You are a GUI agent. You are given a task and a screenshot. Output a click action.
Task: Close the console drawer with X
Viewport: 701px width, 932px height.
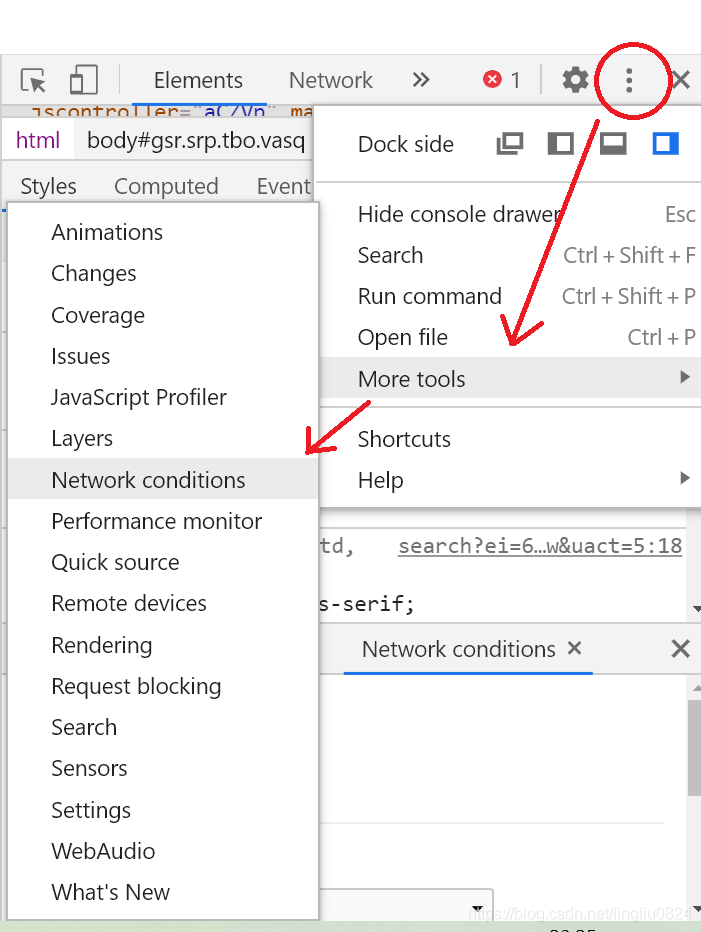680,648
